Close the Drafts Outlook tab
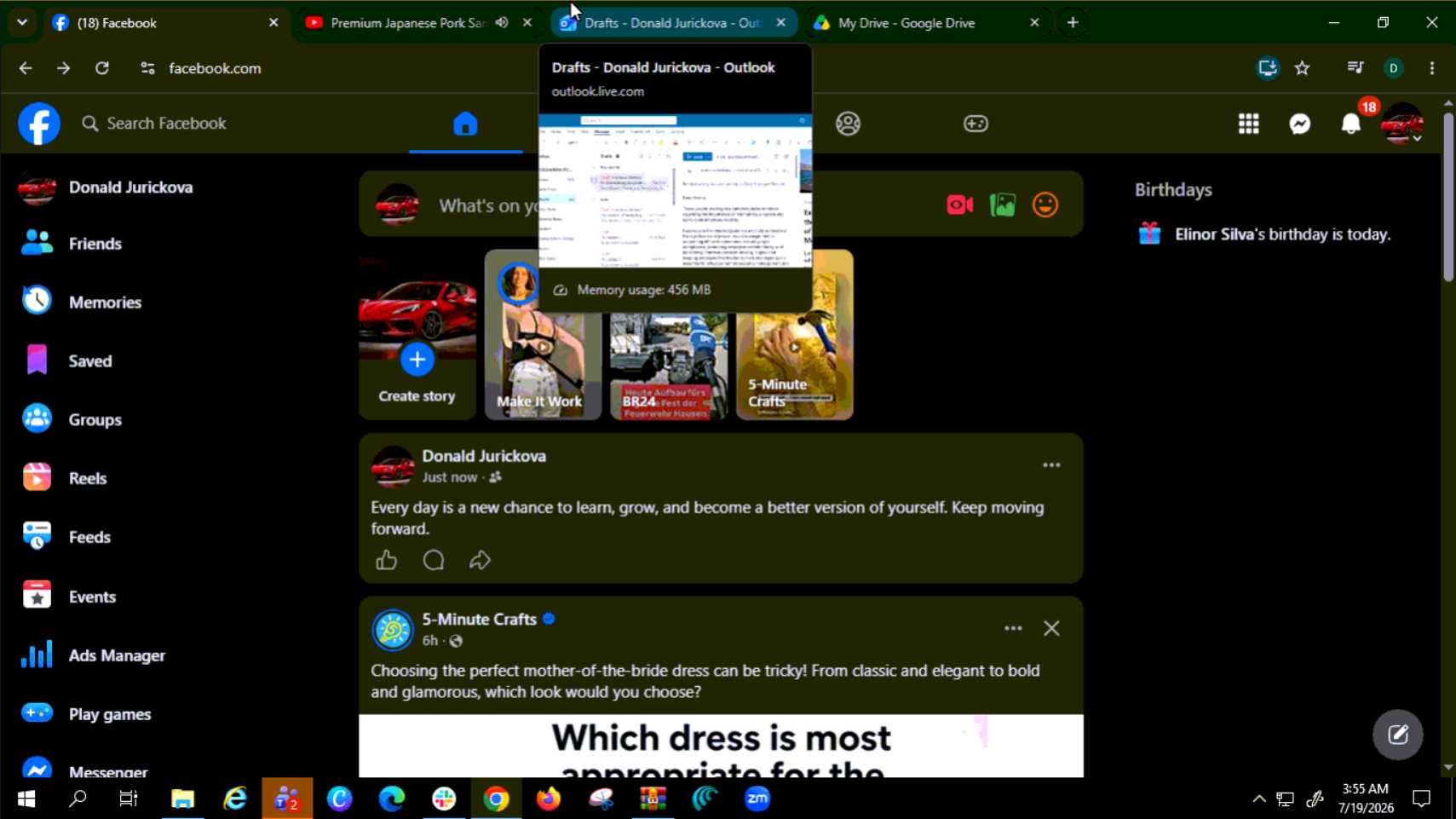Viewport: 1456px width, 819px height. [x=781, y=23]
